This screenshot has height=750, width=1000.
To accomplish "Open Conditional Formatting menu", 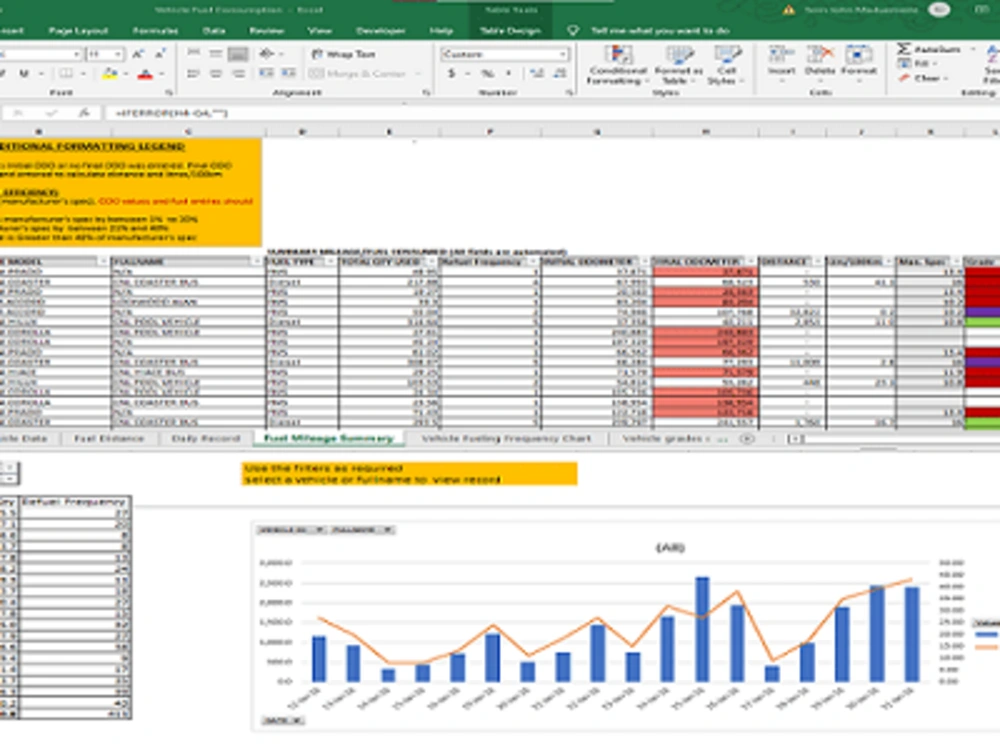I will (x=617, y=65).
